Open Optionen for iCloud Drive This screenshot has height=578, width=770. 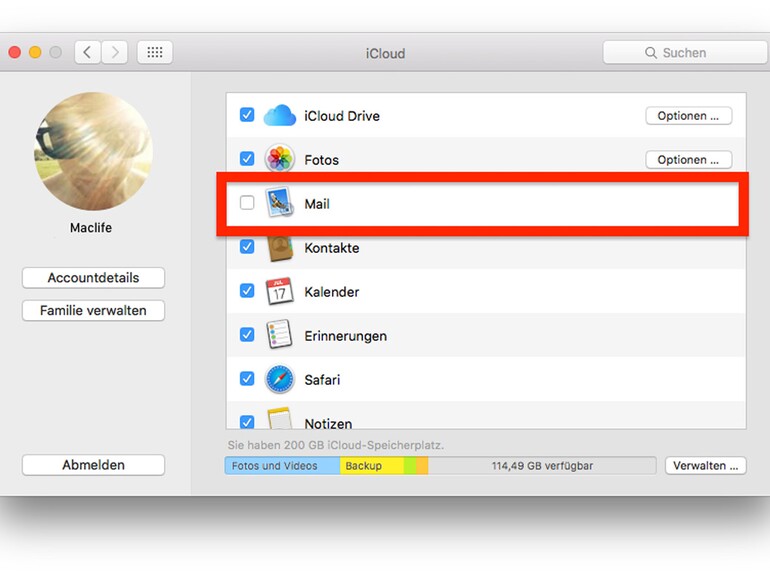[688, 116]
